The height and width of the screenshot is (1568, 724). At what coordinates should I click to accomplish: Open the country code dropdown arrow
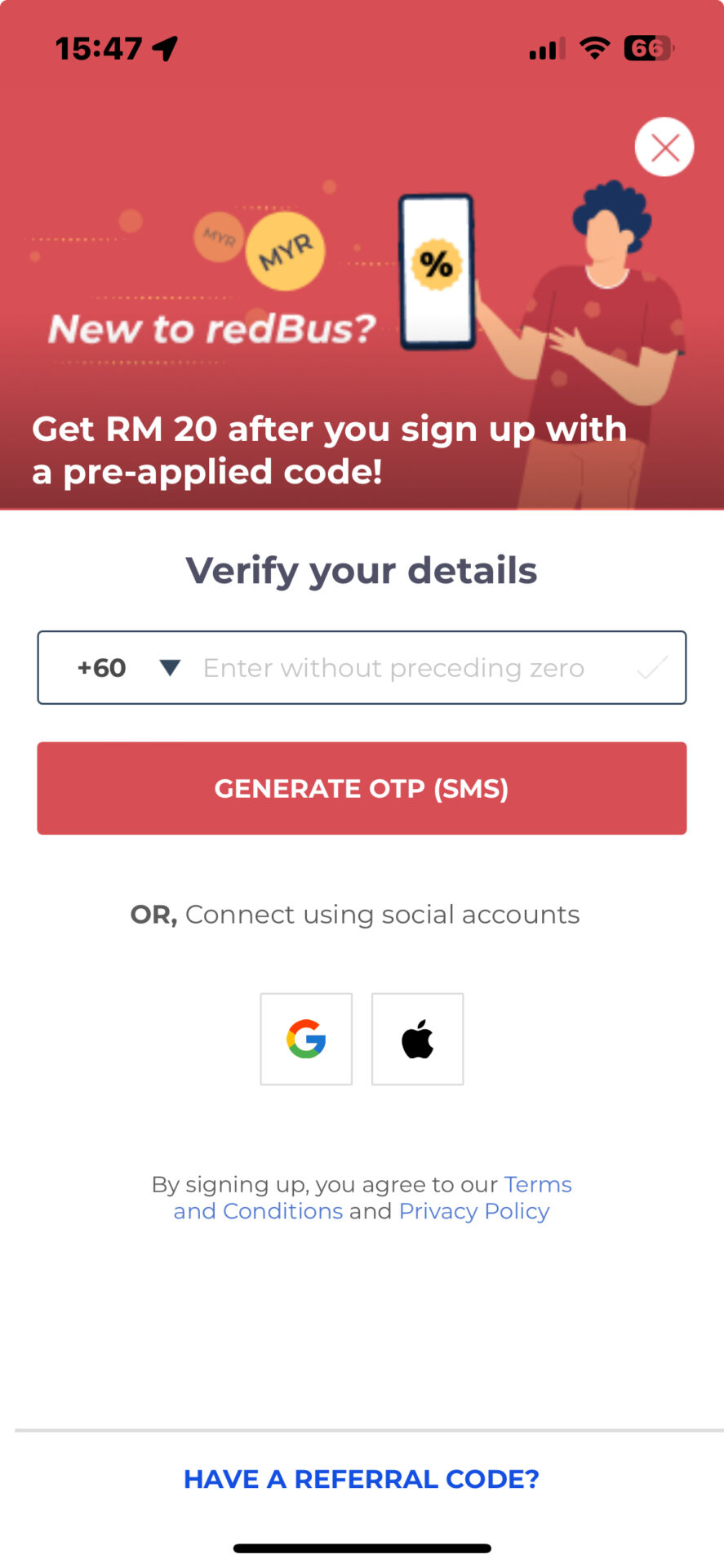[170, 668]
